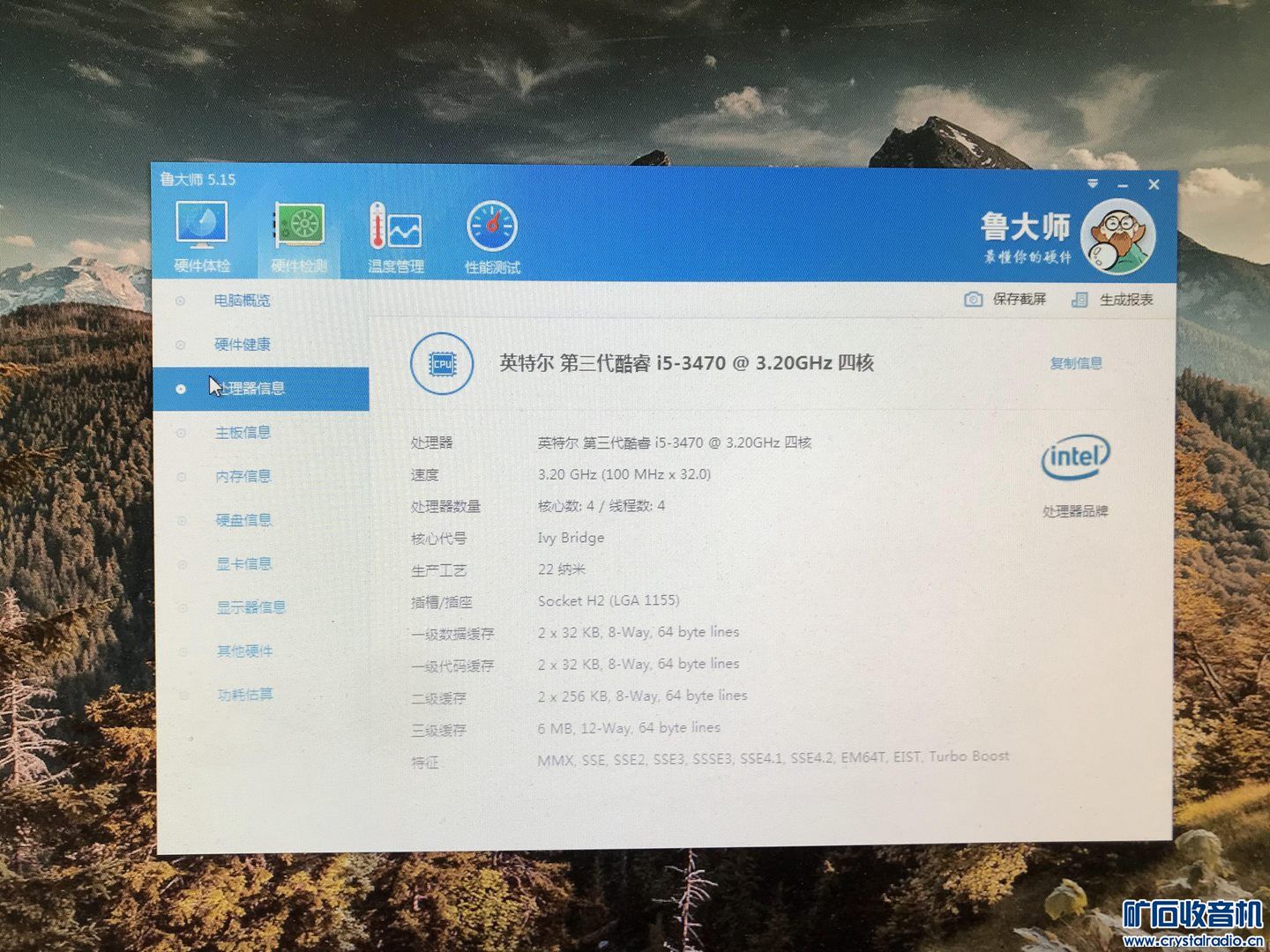Image resolution: width=1270 pixels, height=952 pixels.
Task: Select 其他硬件 in the sidebar
Action: tap(245, 651)
